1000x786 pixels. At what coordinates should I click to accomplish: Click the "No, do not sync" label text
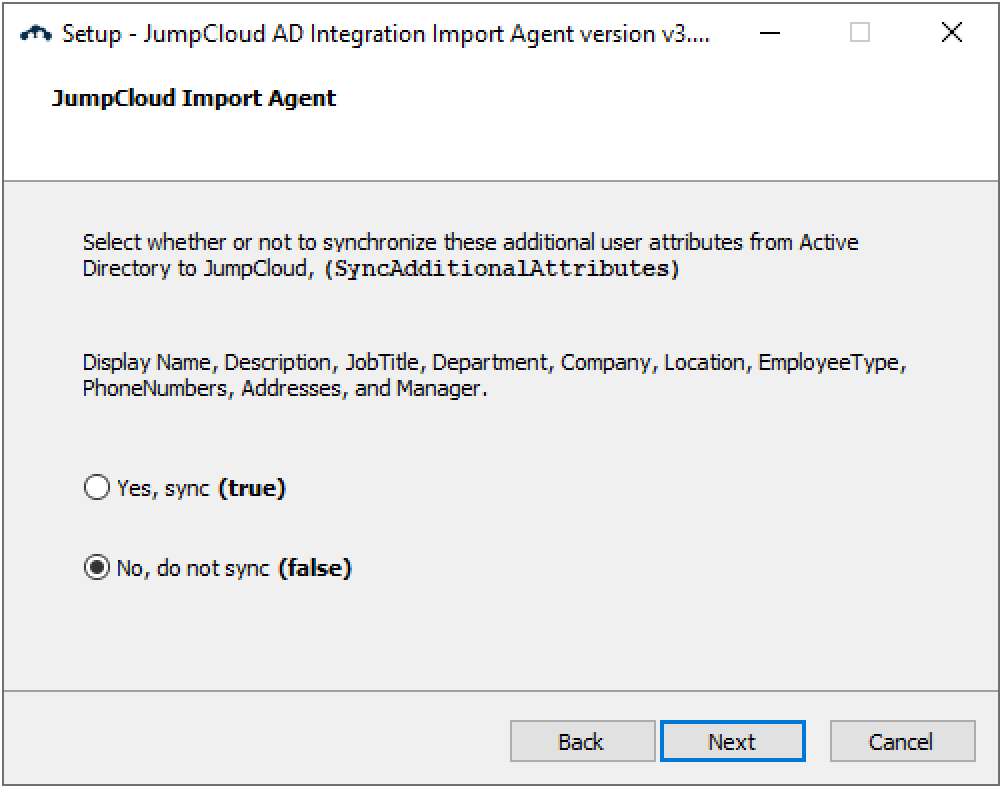193,568
